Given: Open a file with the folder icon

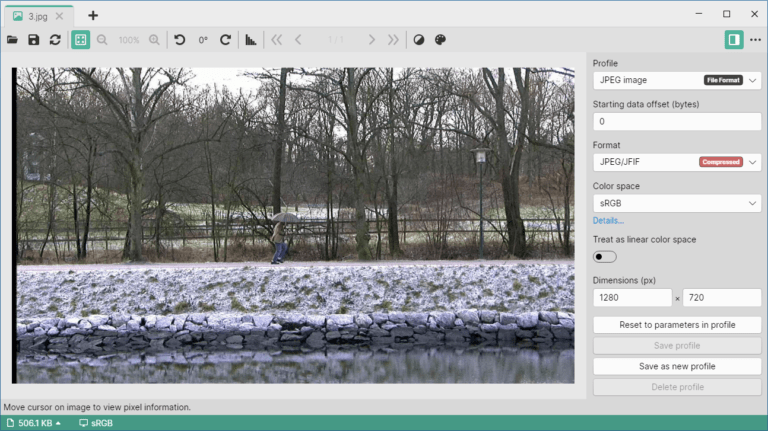Looking at the screenshot, I should [x=12, y=40].
